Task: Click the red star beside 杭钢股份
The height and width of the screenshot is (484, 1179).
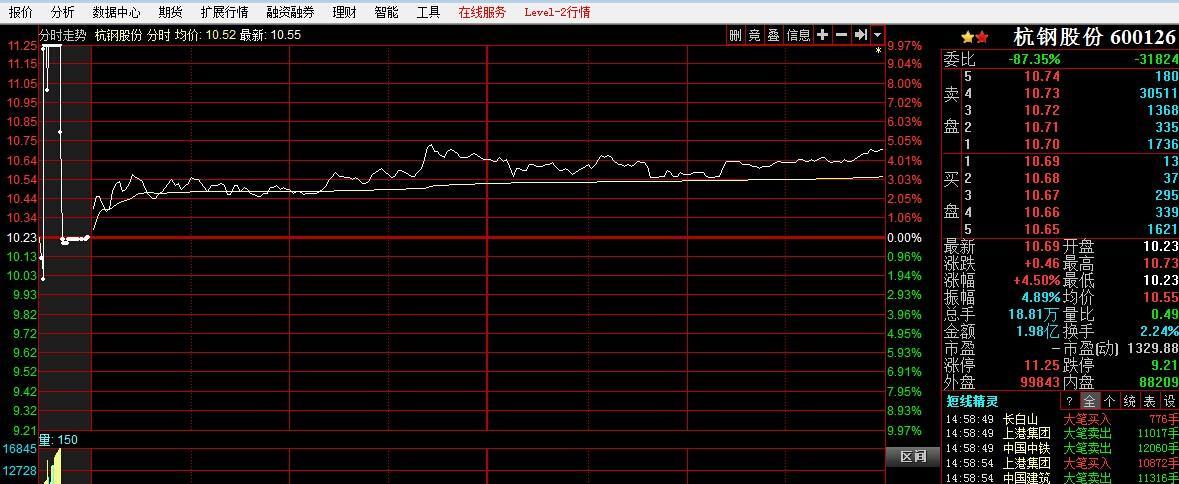Action: [x=981, y=37]
